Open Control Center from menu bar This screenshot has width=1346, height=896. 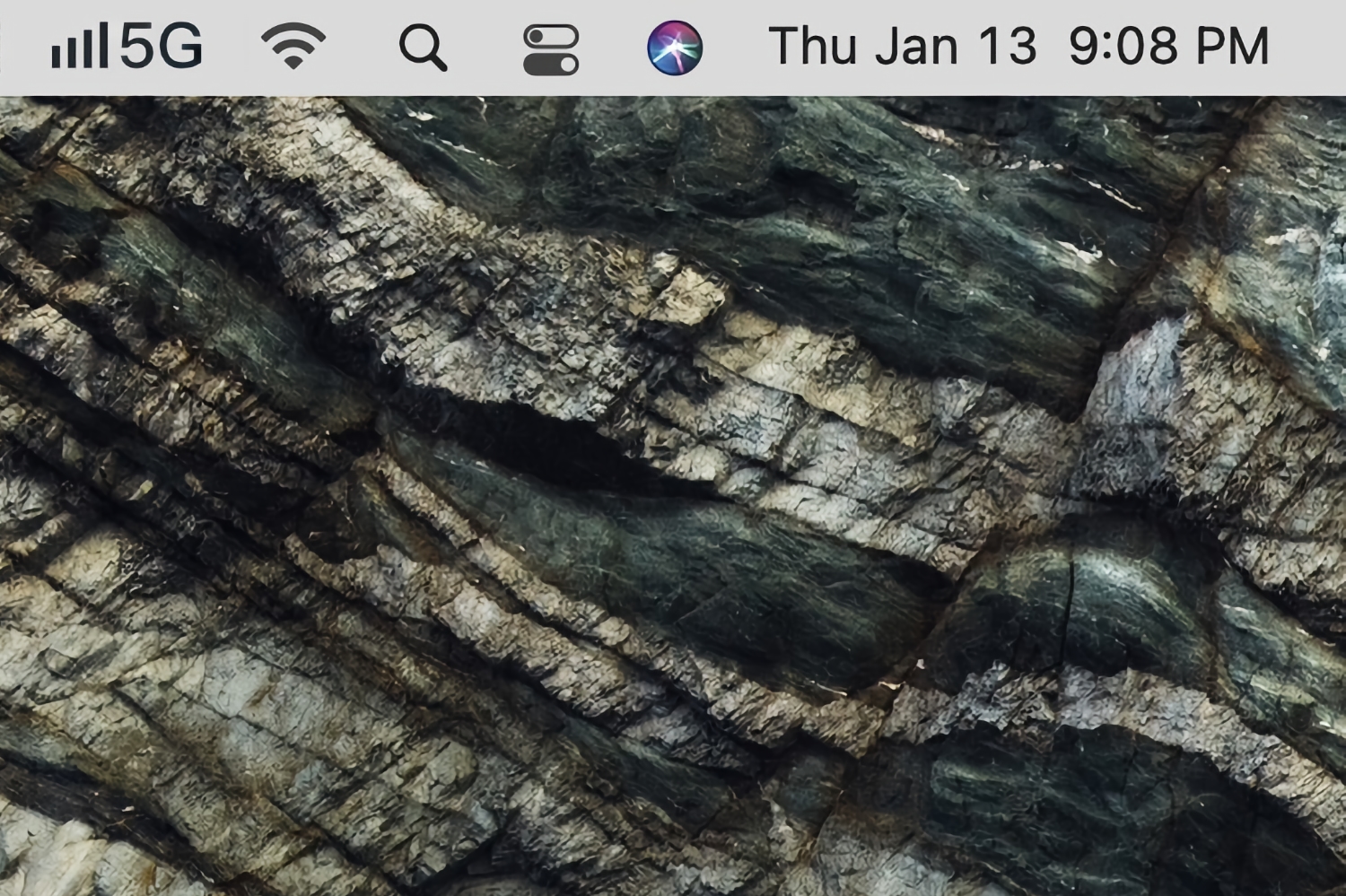[x=551, y=48]
